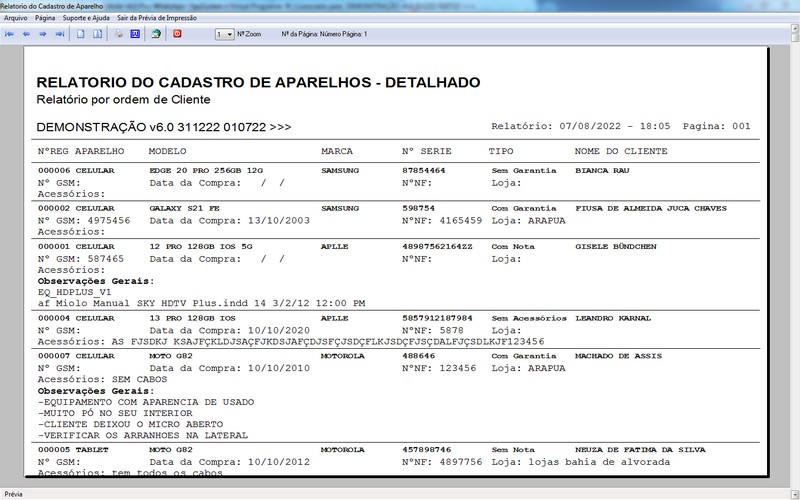Click the vertical scrollbar up arrow
The width and height of the screenshot is (800, 500).
795,28
